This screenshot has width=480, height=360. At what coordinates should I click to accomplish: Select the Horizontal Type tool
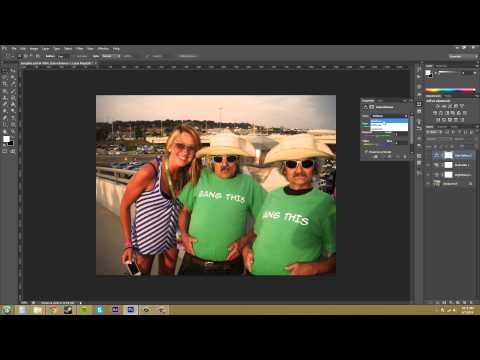pos(13,117)
